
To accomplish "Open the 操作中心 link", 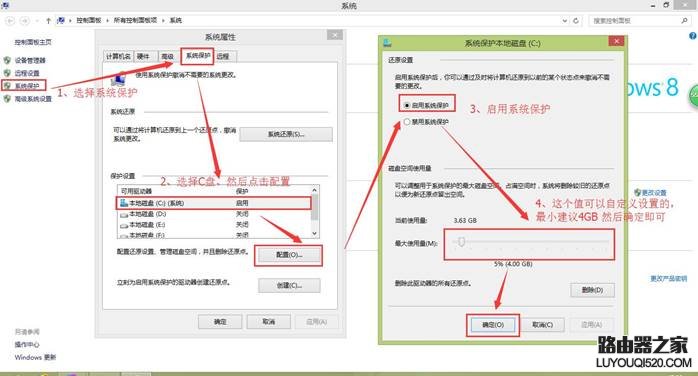I will tap(27, 344).
